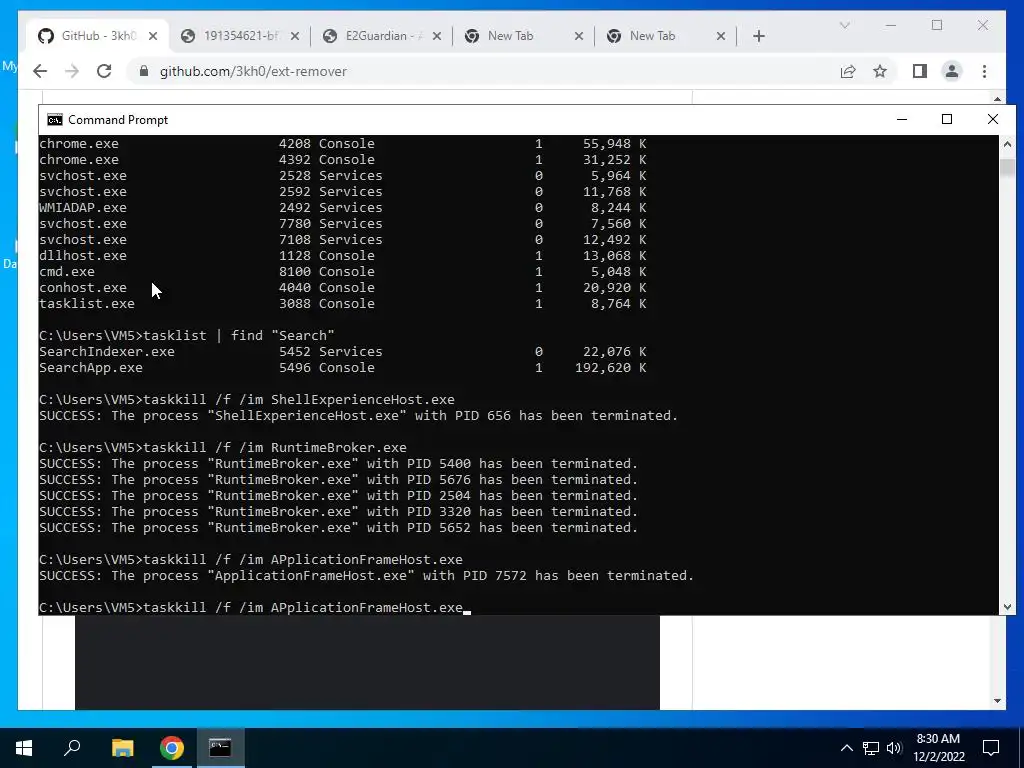
Task: Close the GitHub tab
Action: [153, 36]
